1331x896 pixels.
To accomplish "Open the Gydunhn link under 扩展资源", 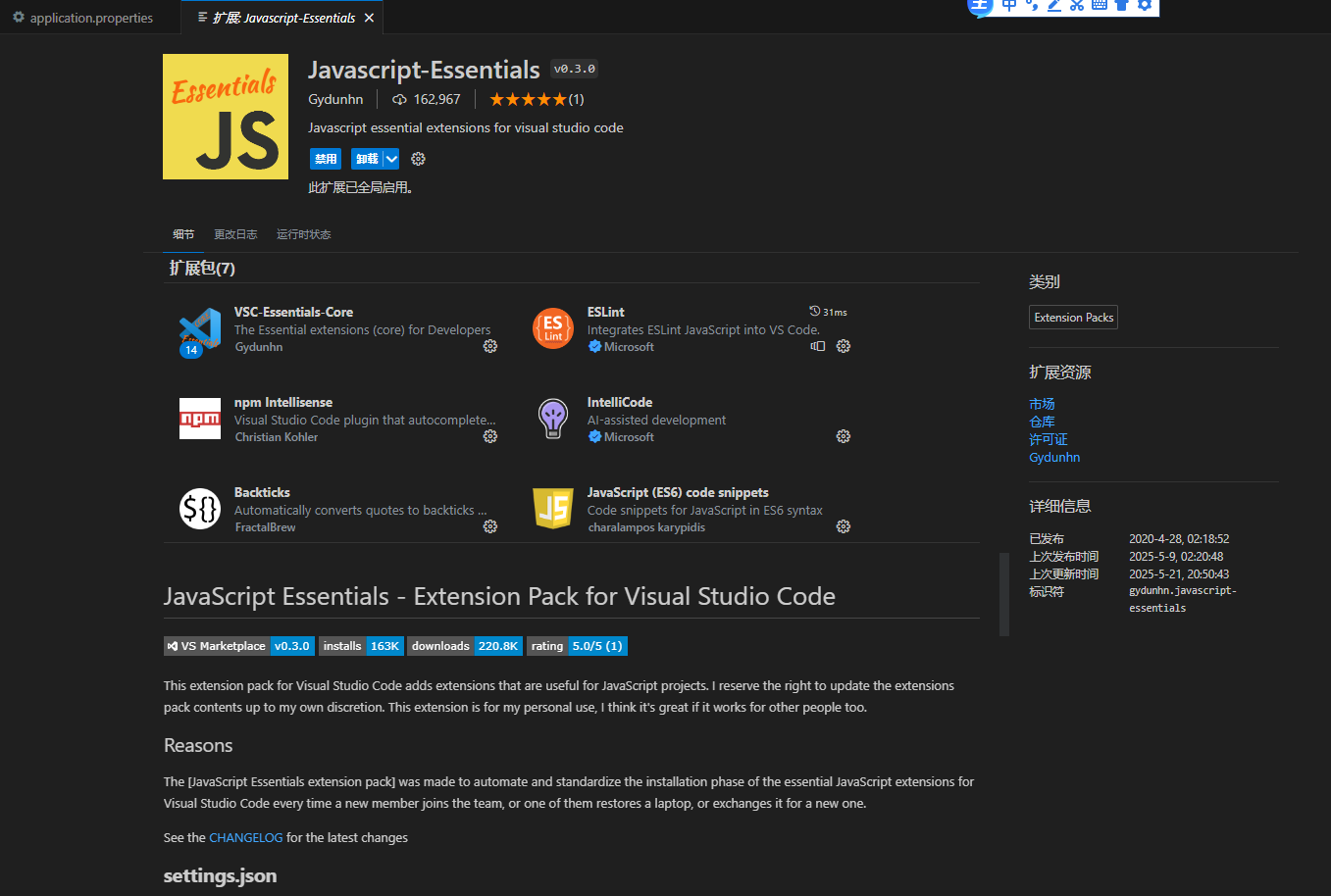I will (1054, 457).
